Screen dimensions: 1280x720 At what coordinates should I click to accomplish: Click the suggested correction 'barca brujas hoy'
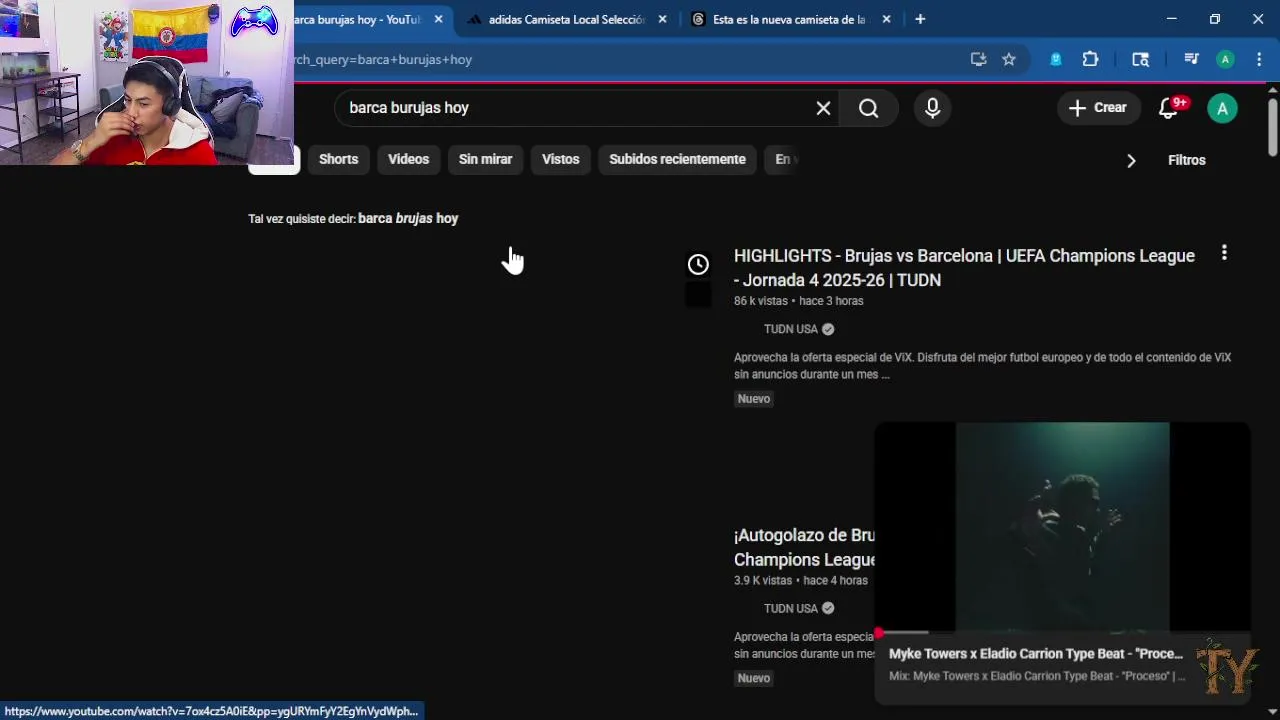(408, 218)
